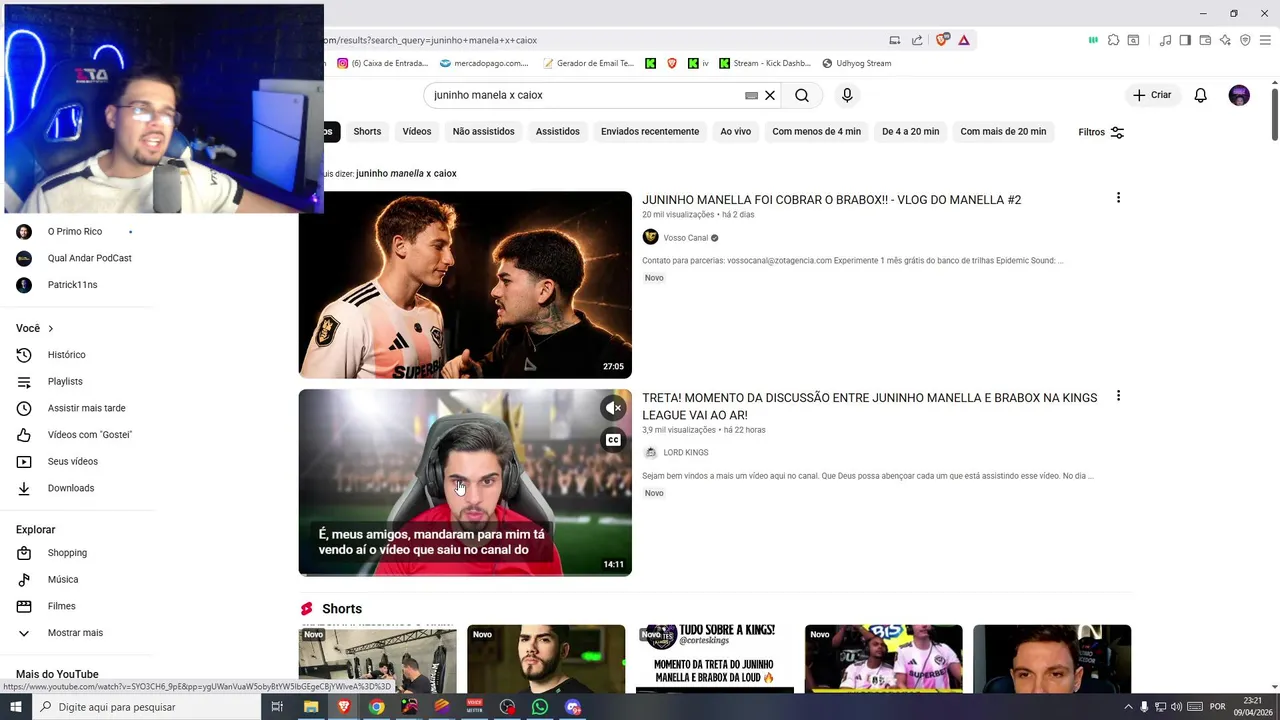Viewport: 1280px width, 720px height.
Task: Open the browser extensions puzzle icon
Action: point(1113,40)
